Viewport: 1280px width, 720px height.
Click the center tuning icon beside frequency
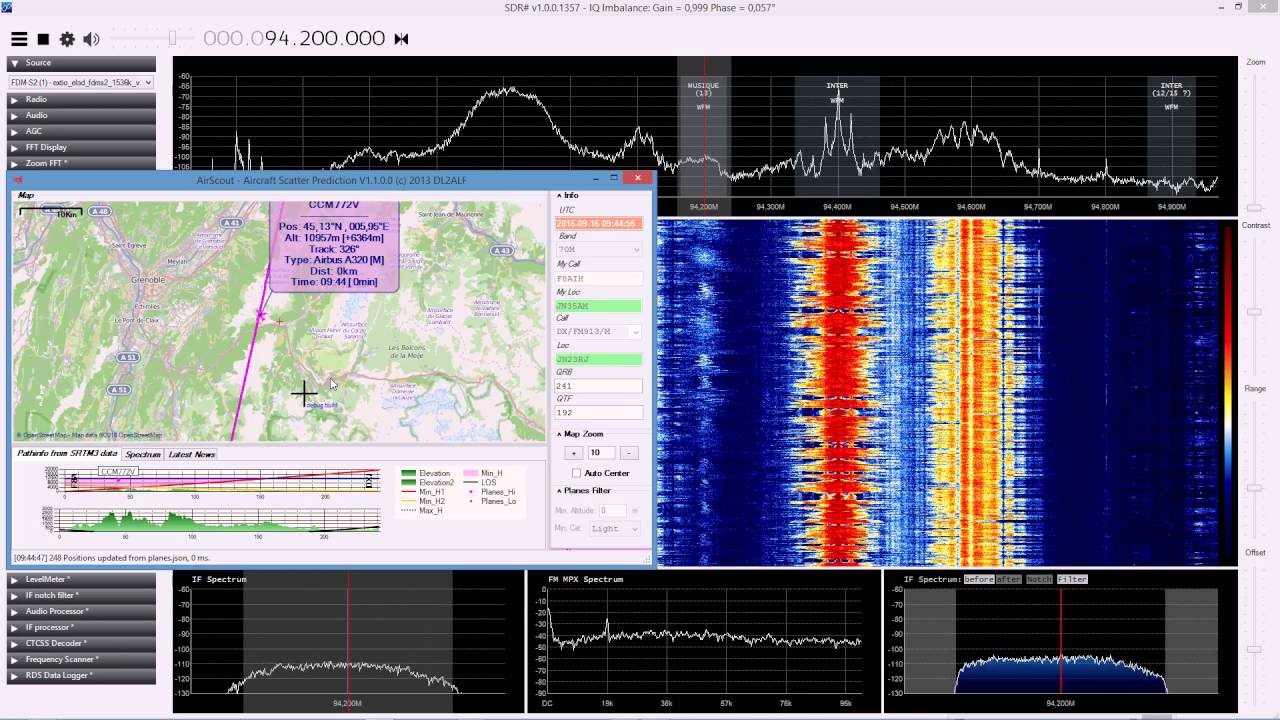tap(401, 39)
